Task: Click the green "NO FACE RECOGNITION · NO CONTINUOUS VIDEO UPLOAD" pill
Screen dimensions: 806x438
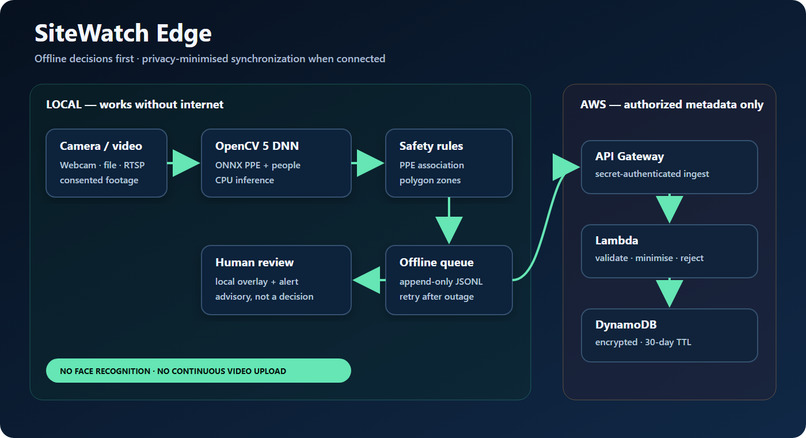Action: [x=198, y=371]
